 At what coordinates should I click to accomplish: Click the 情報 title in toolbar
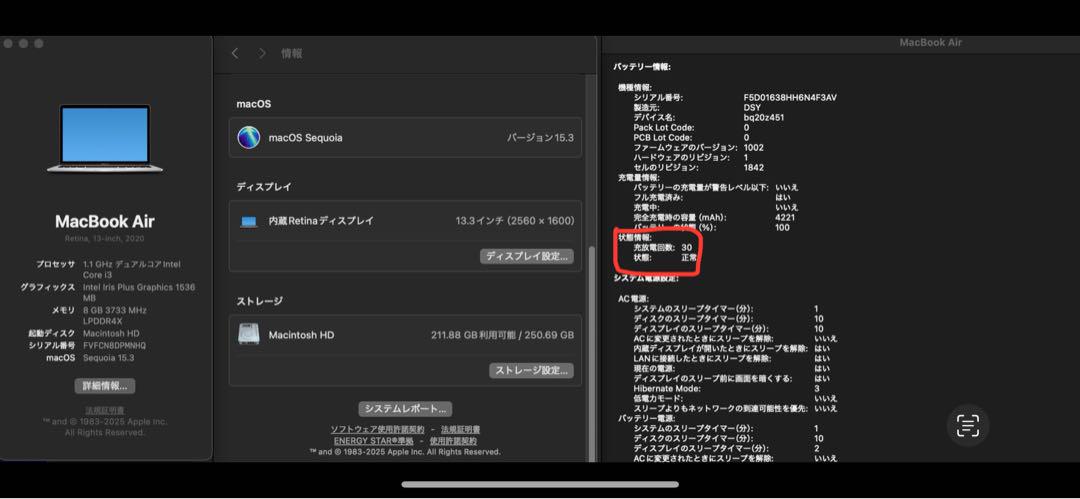tap(291, 53)
